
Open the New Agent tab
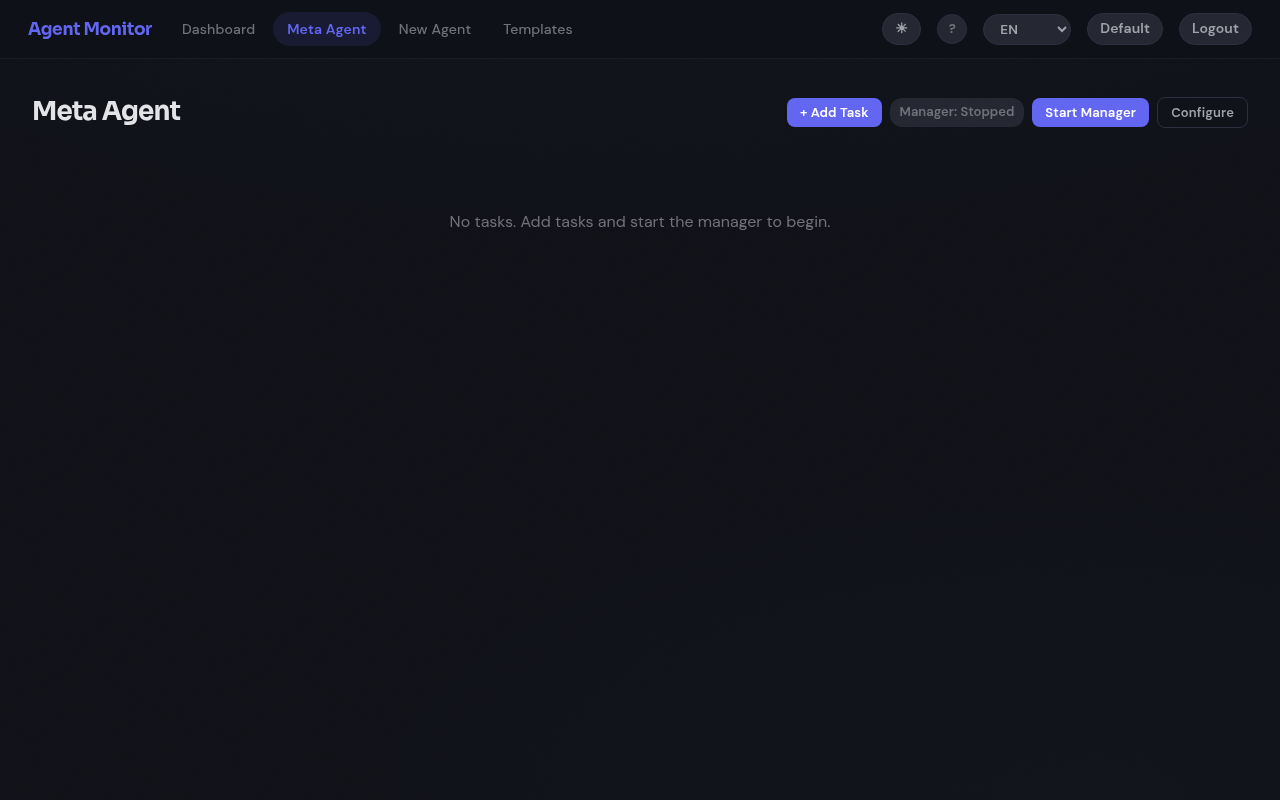click(435, 29)
